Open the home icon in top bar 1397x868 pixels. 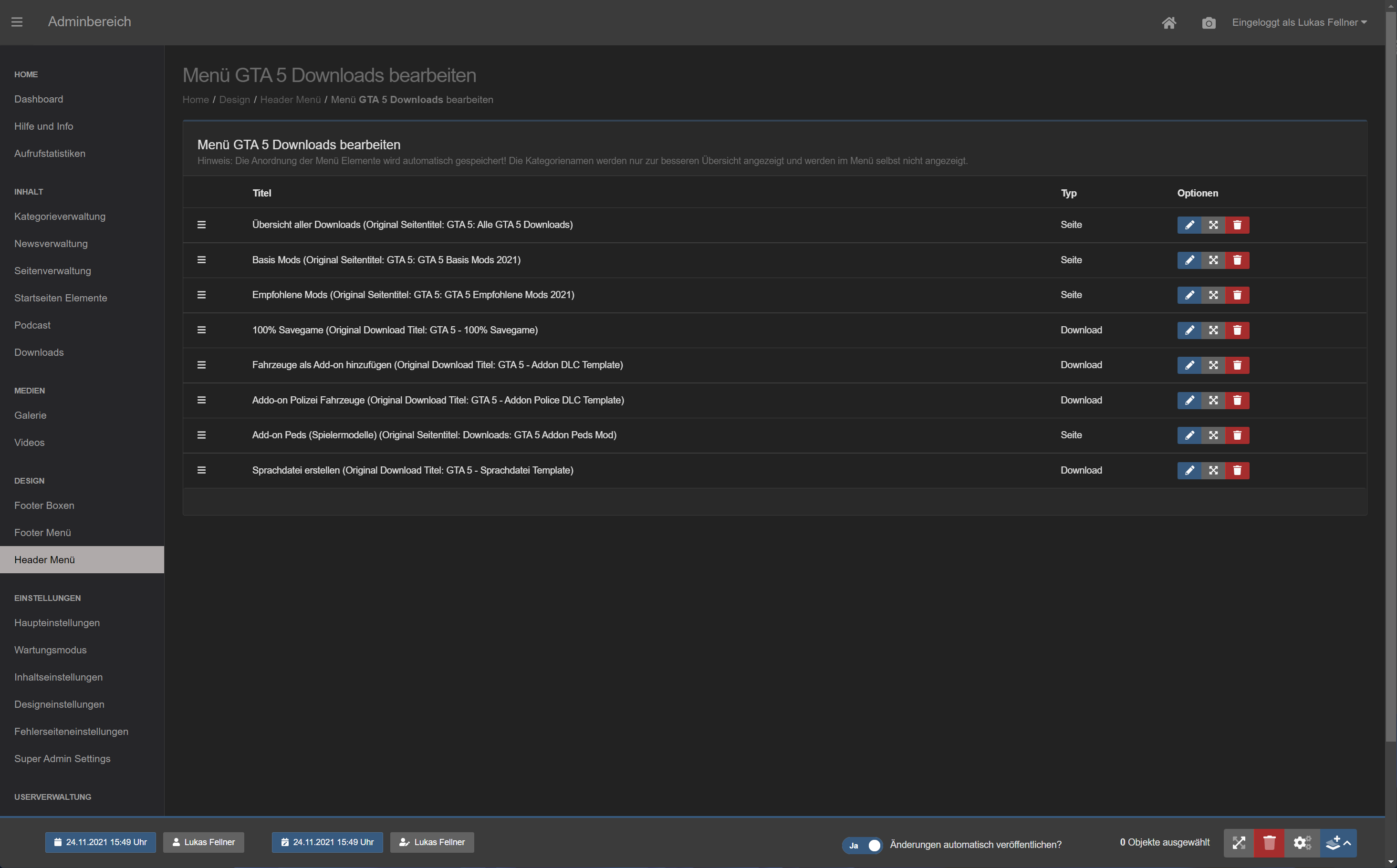click(1169, 22)
